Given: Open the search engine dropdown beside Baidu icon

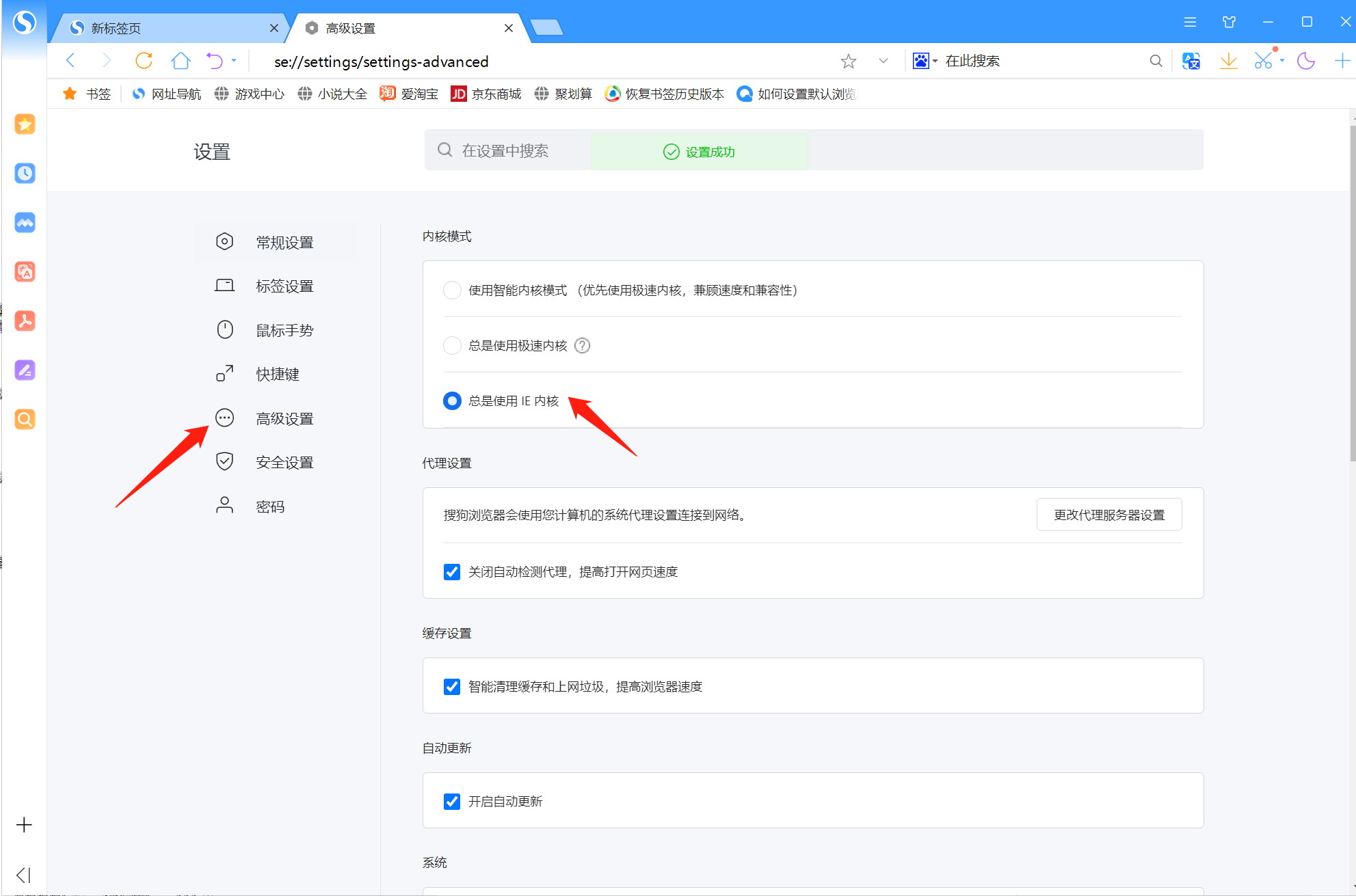Looking at the screenshot, I should coord(935,60).
